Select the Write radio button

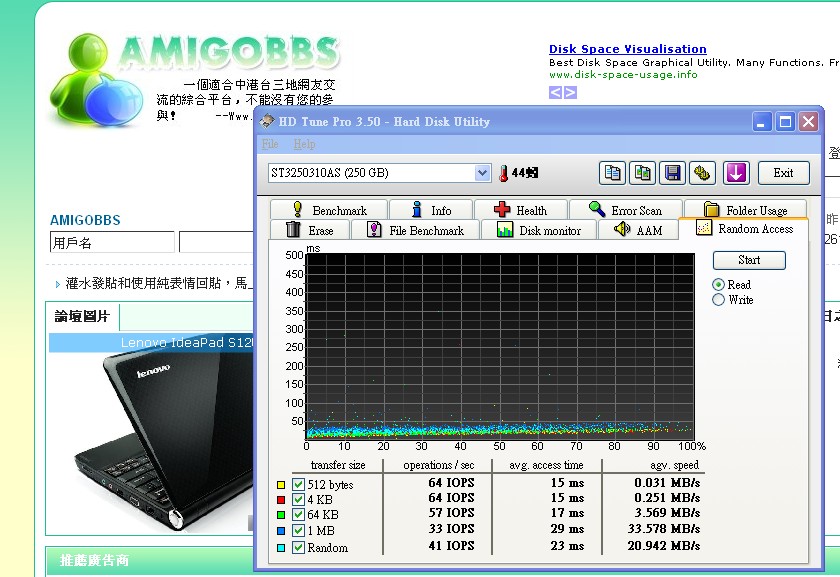(718, 300)
